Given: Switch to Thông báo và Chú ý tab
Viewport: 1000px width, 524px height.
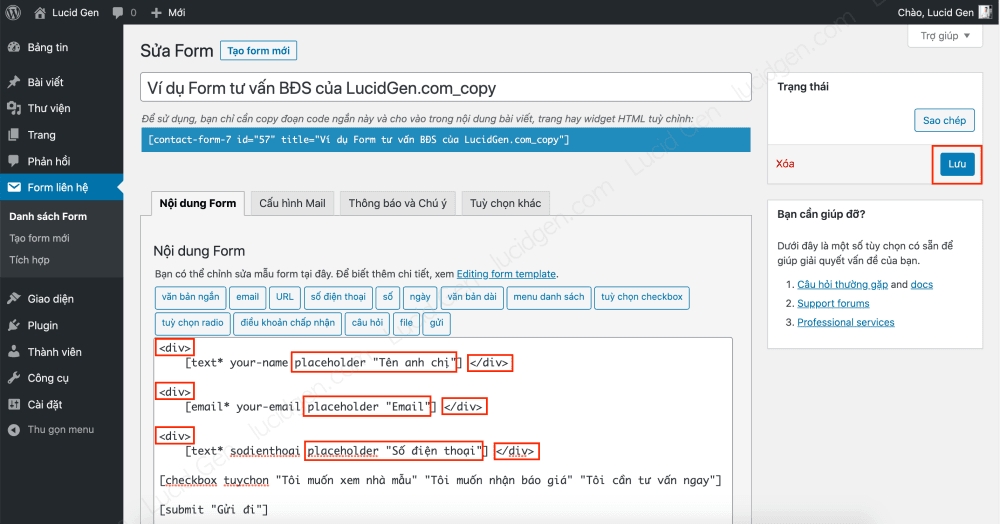Looking at the screenshot, I should [397, 203].
